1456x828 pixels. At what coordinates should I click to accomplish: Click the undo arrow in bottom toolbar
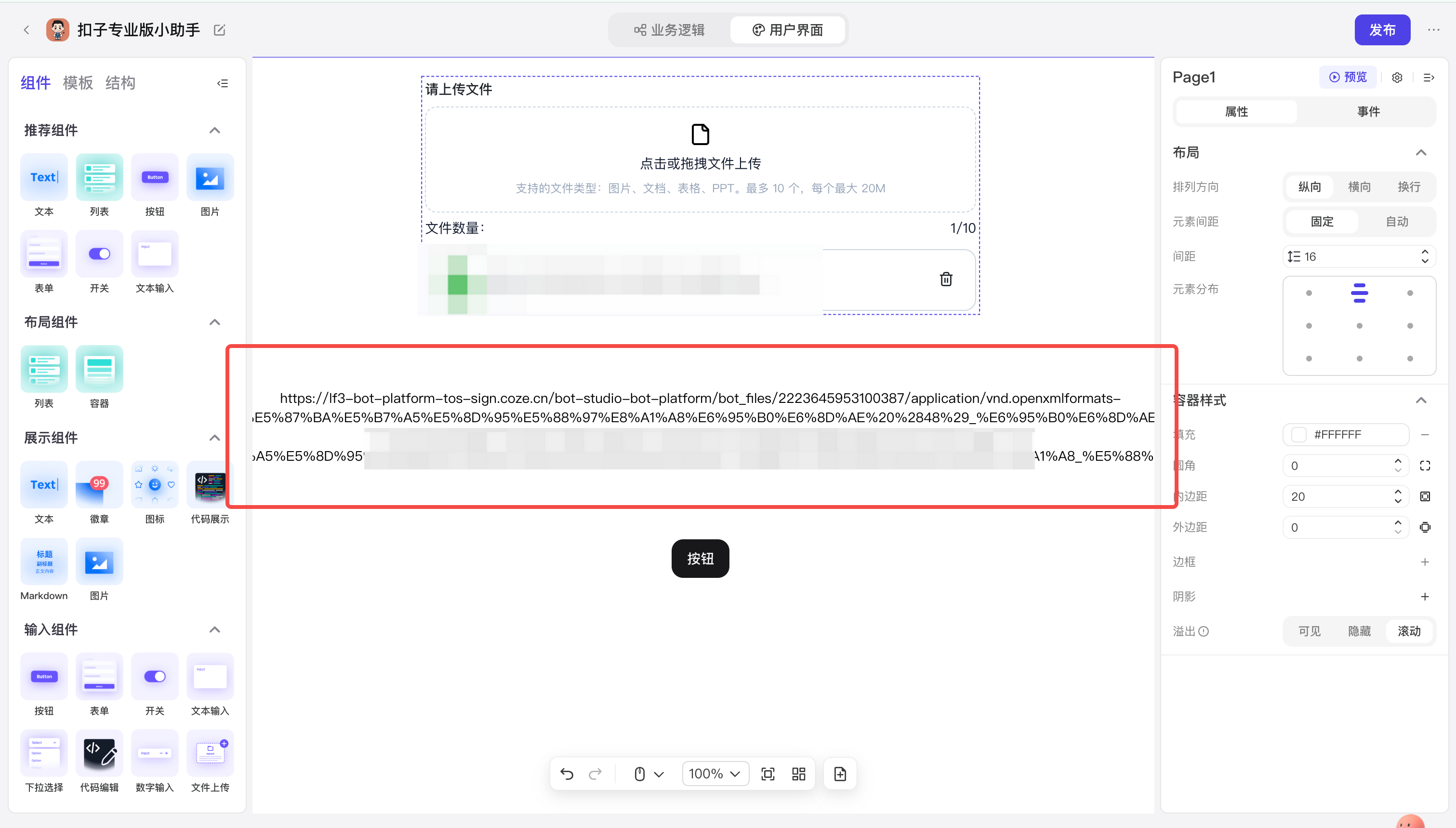tap(567, 774)
